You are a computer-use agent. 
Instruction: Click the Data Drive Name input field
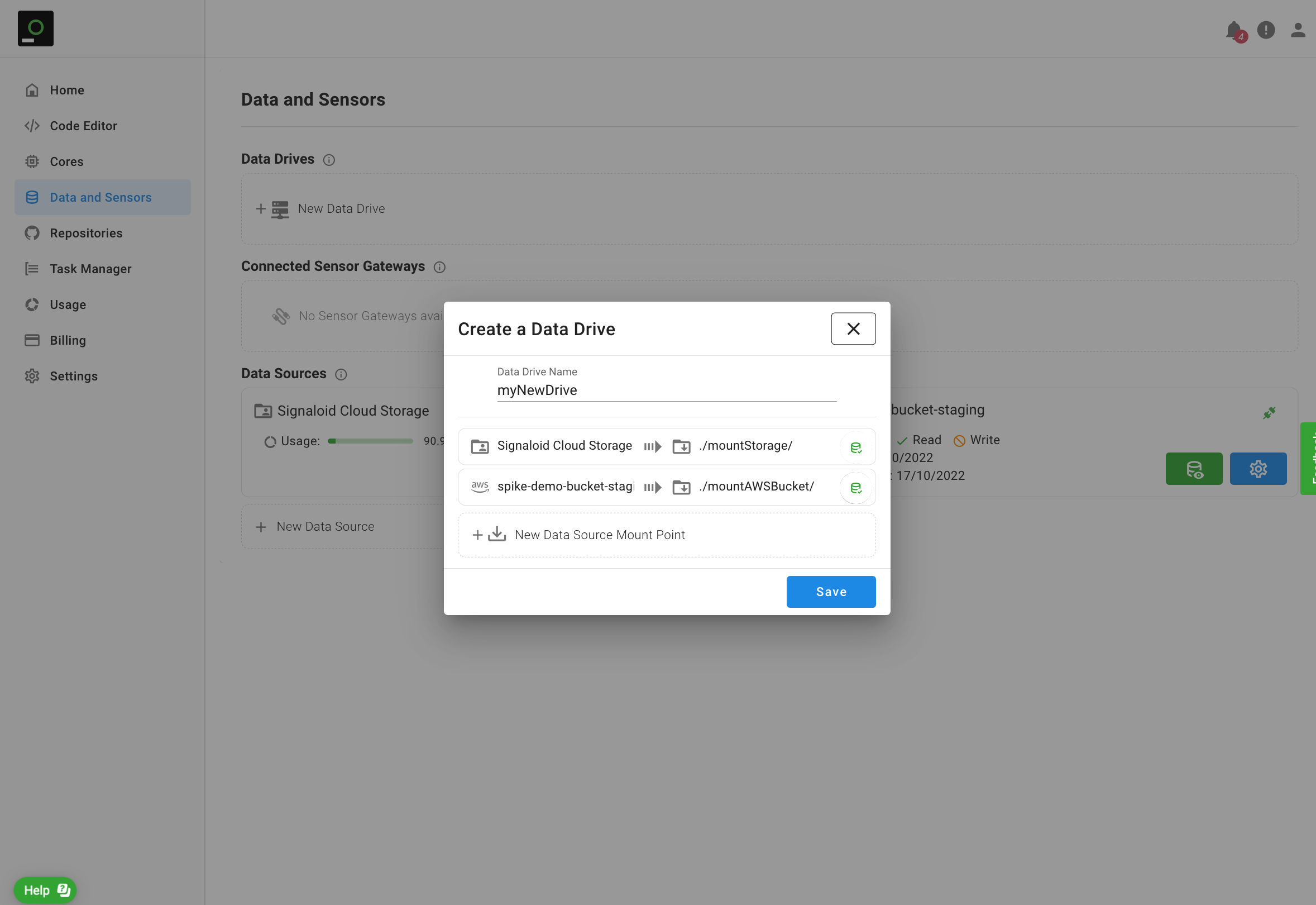666,390
